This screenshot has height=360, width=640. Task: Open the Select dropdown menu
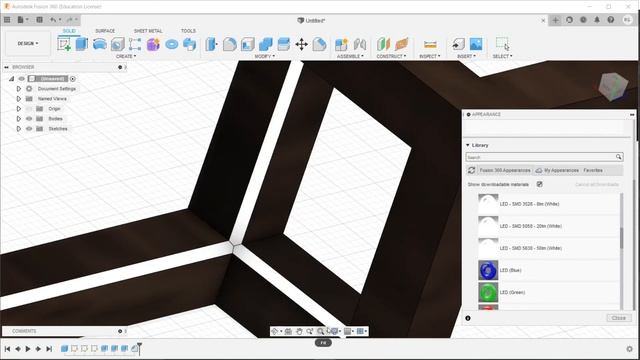502,56
